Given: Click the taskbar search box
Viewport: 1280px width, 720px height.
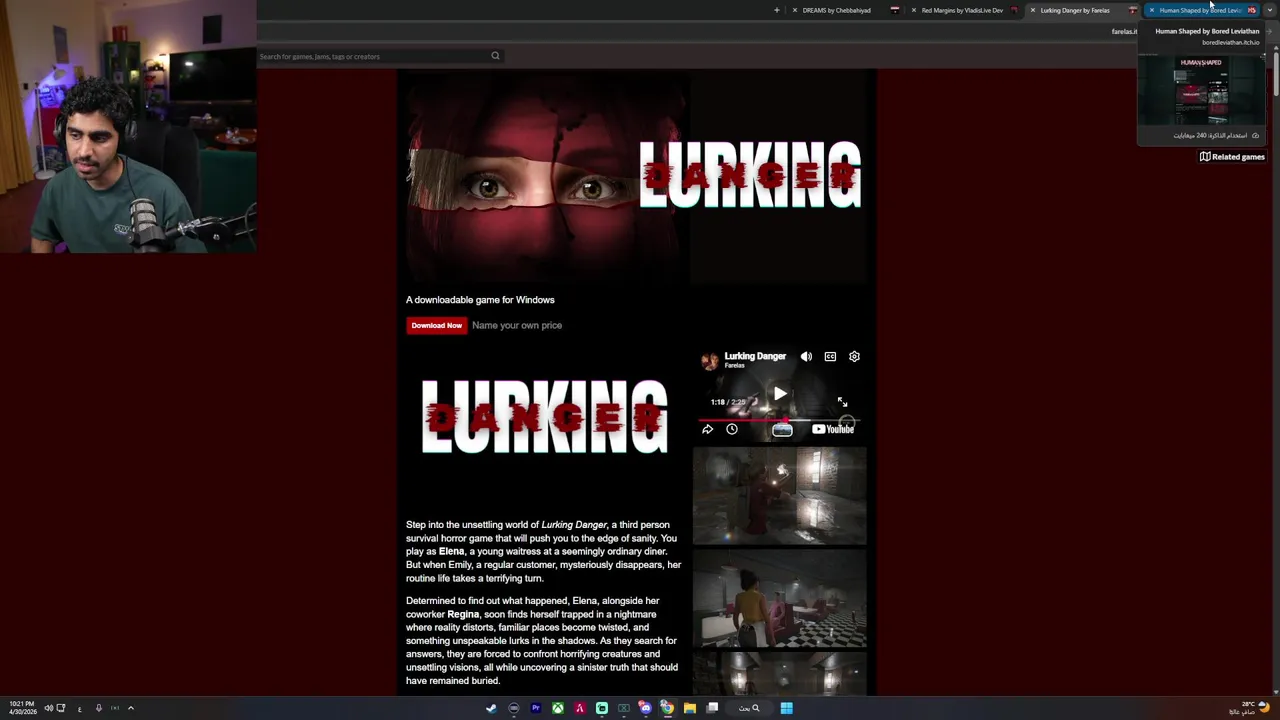Looking at the screenshot, I should pyautogui.click(x=749, y=708).
